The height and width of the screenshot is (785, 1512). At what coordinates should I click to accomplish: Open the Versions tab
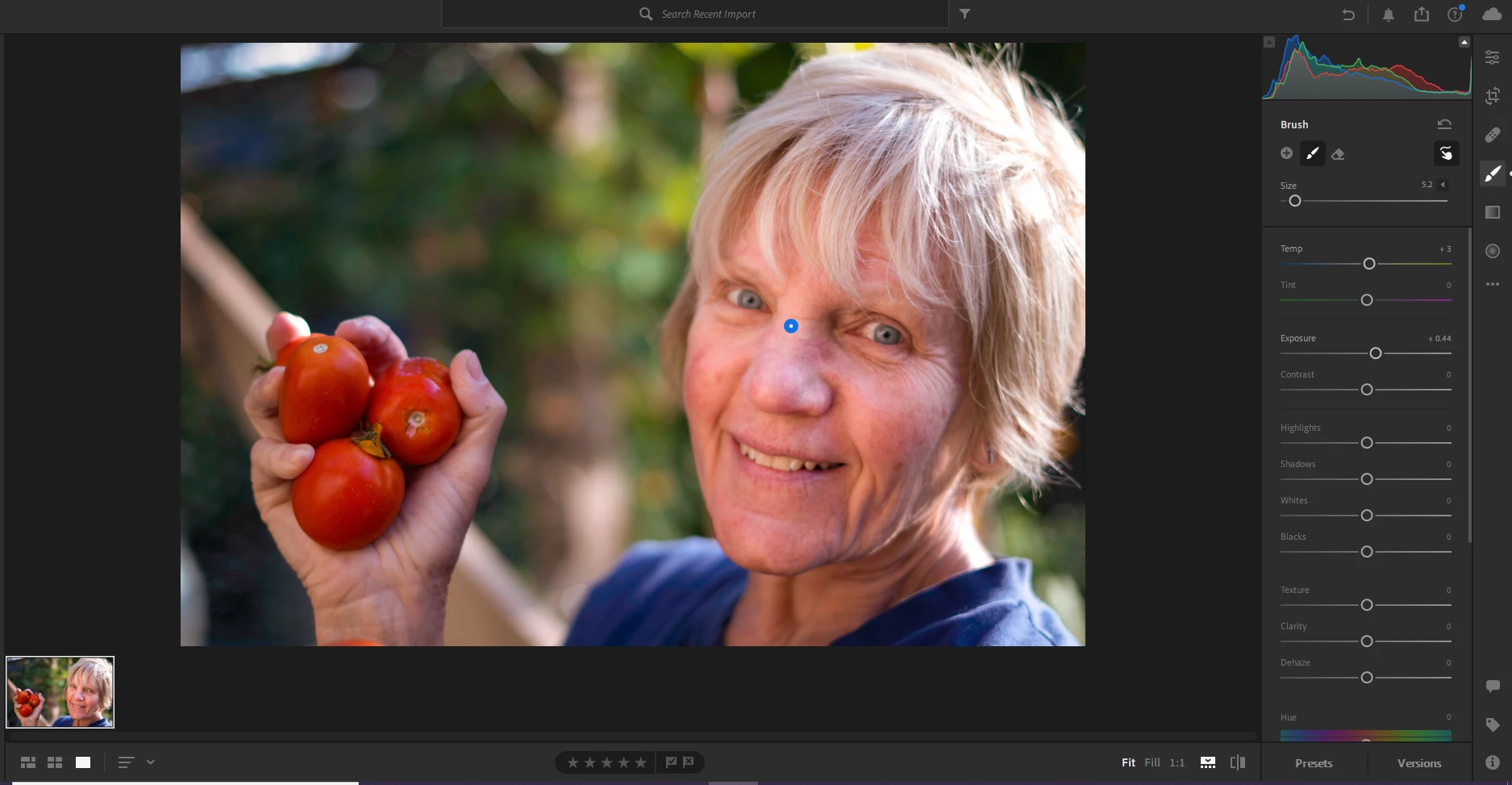coord(1419,763)
